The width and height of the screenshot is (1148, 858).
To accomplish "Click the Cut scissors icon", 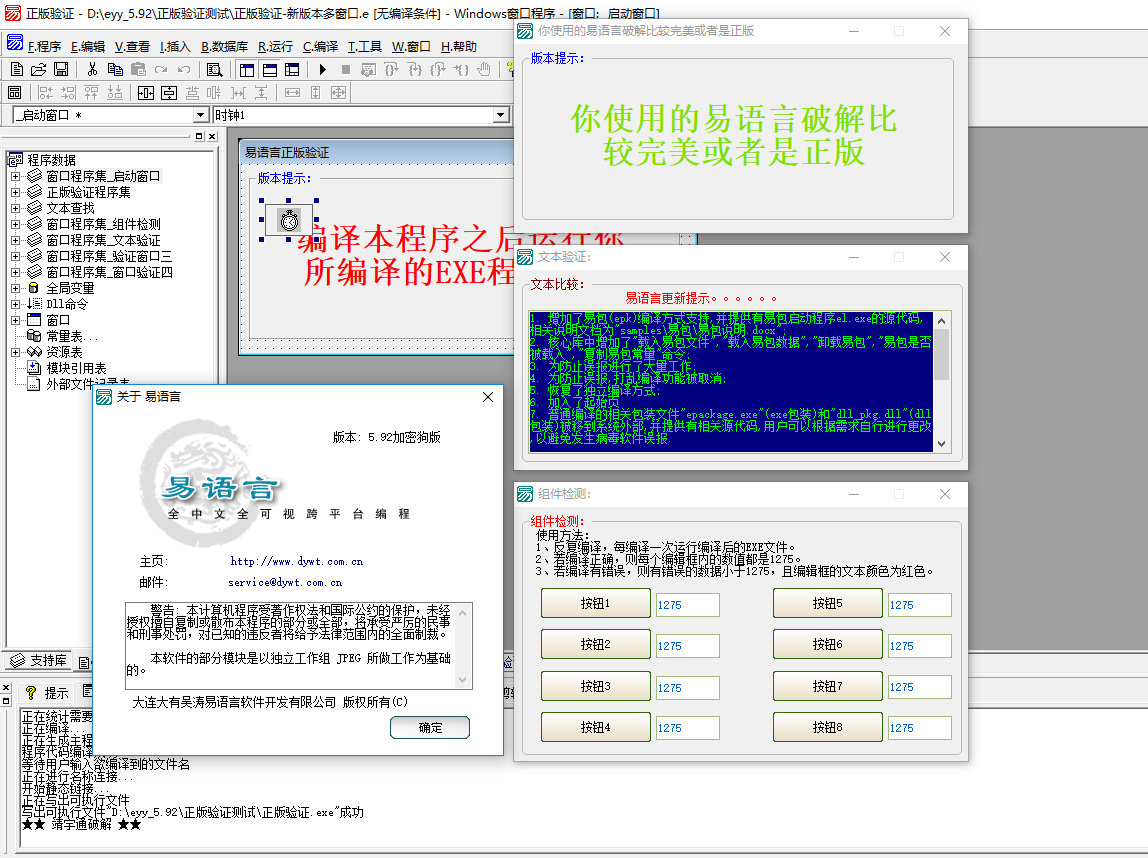I will pyautogui.click(x=92, y=70).
